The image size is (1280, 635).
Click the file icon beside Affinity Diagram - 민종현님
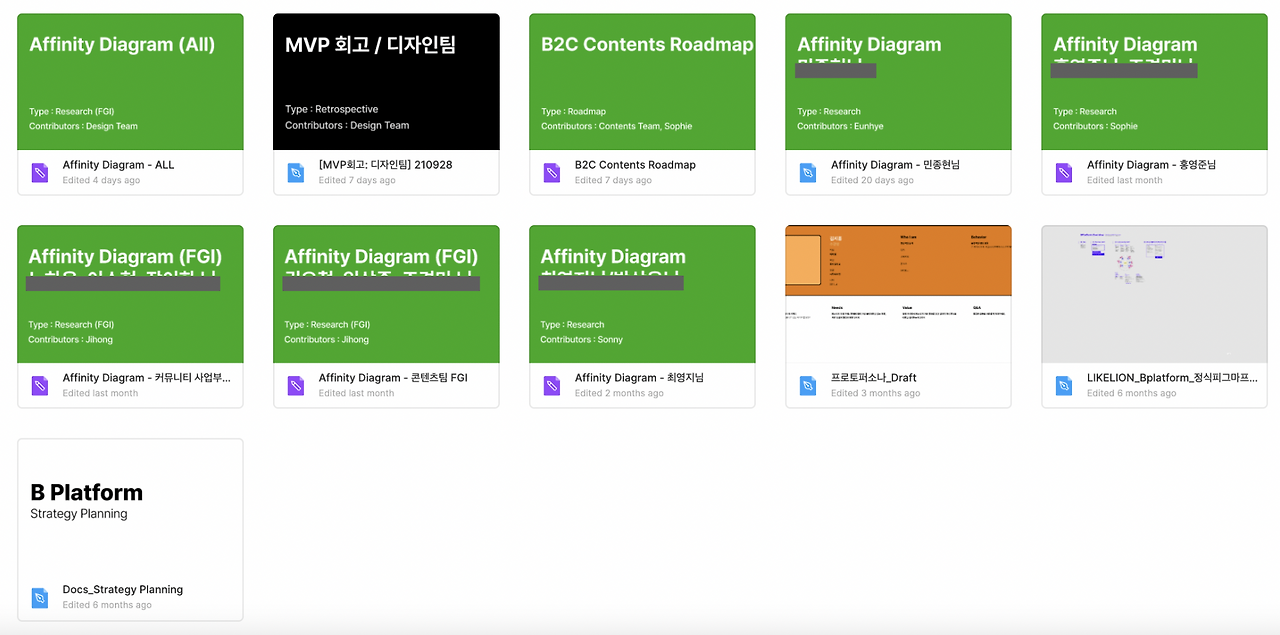point(807,173)
